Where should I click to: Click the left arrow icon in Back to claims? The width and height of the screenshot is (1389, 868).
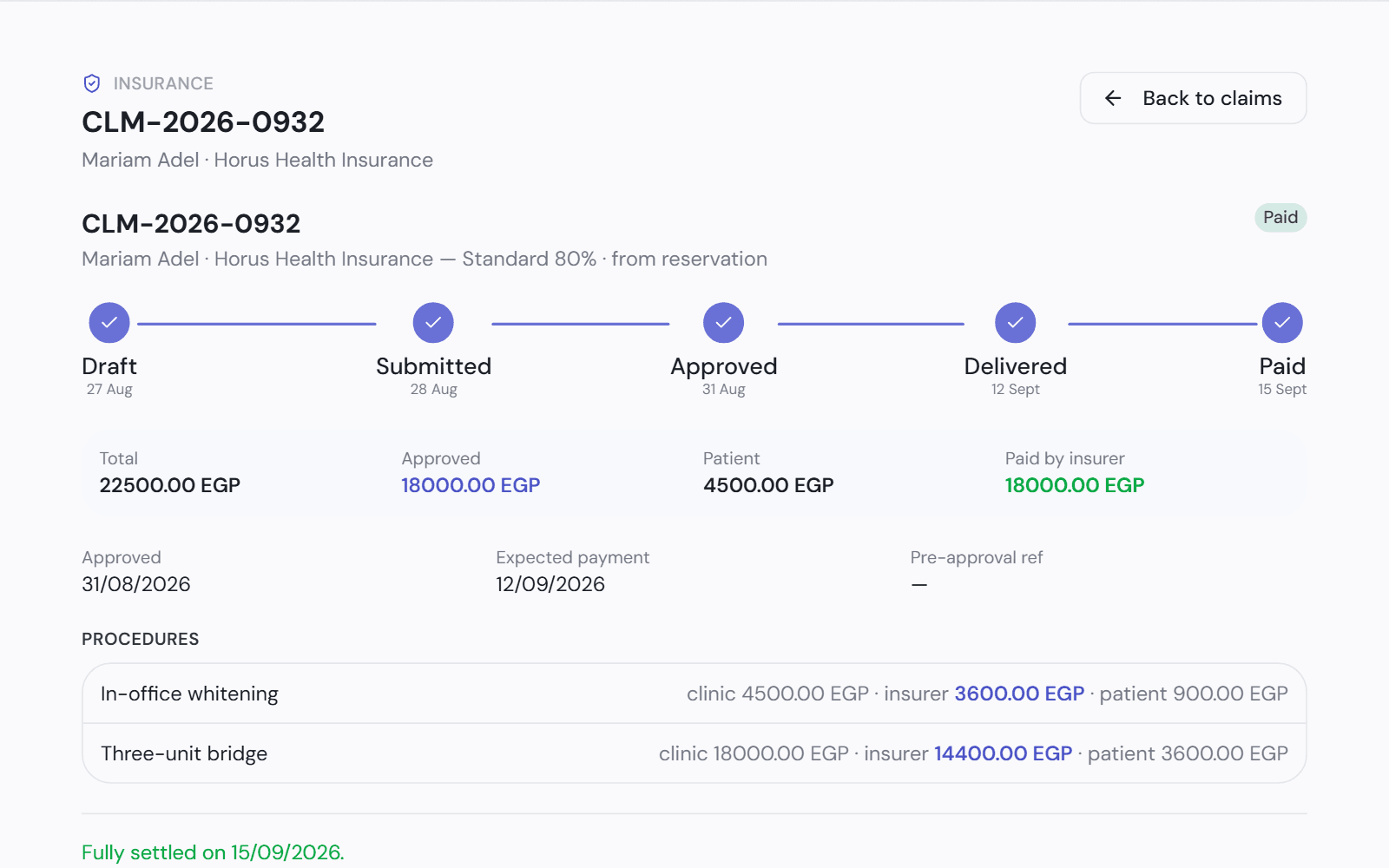tap(1113, 98)
